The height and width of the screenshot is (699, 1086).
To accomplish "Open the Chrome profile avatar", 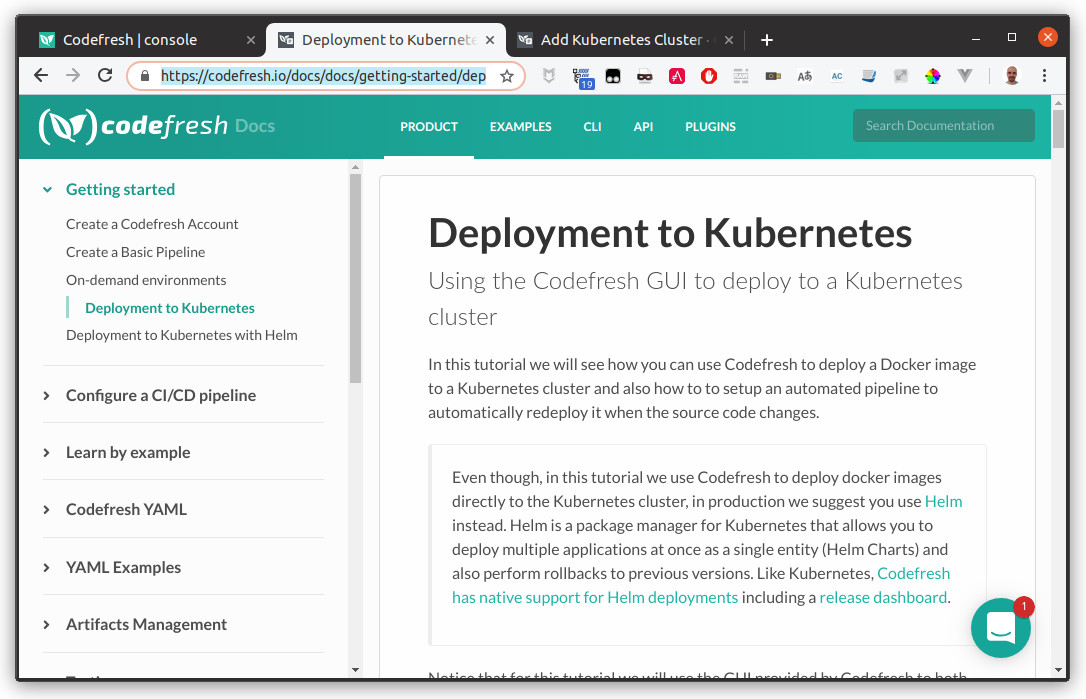I will coord(1011,76).
